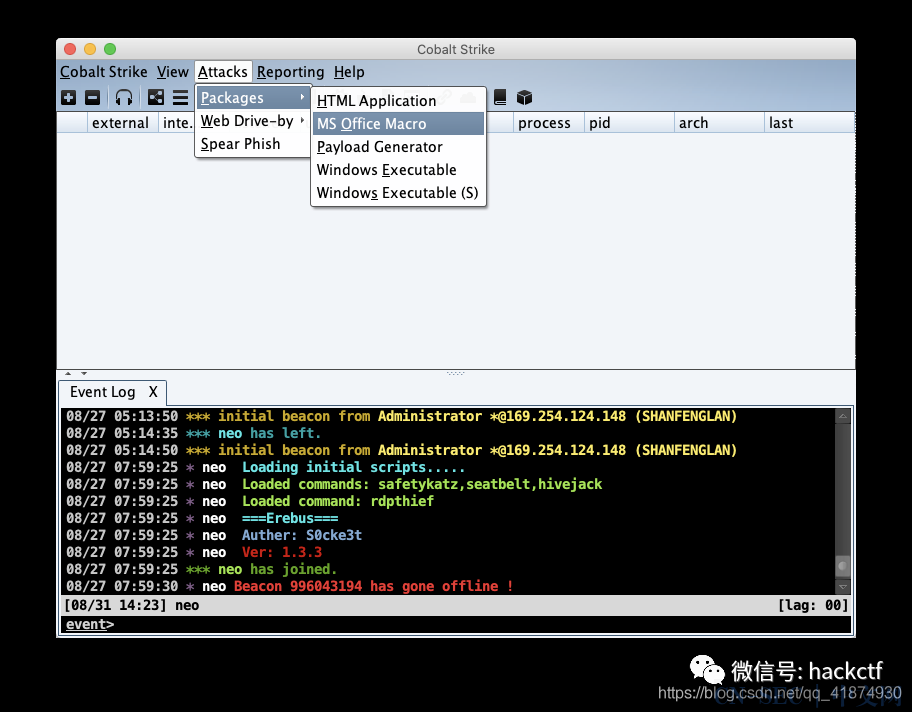
Task: Click the 05:14:50 initial beacon log line
Action: click(x=401, y=450)
